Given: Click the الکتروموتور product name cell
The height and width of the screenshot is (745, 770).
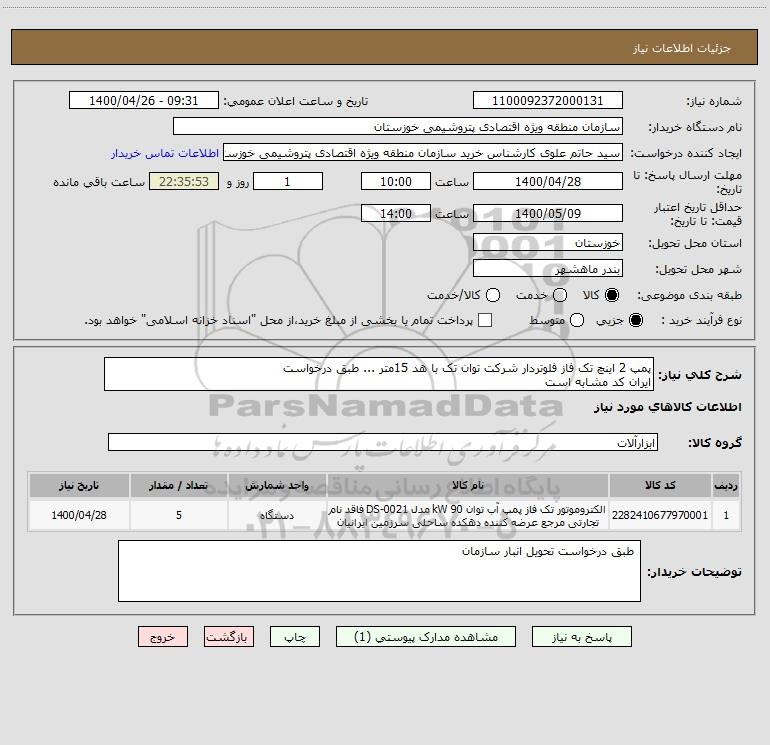Looking at the screenshot, I should [x=468, y=515].
